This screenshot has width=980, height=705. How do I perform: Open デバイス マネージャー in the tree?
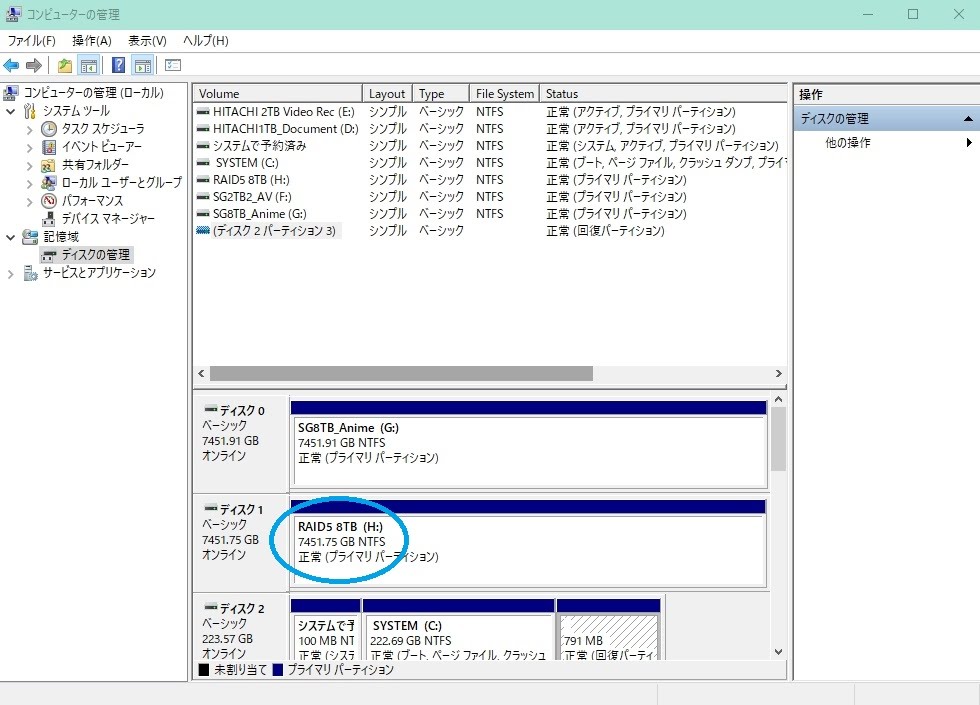pos(108,219)
